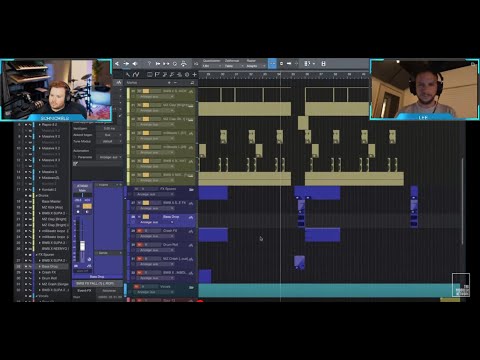
Task: Click instrument icon on Drum Roll track header
Action: (x=191, y=245)
